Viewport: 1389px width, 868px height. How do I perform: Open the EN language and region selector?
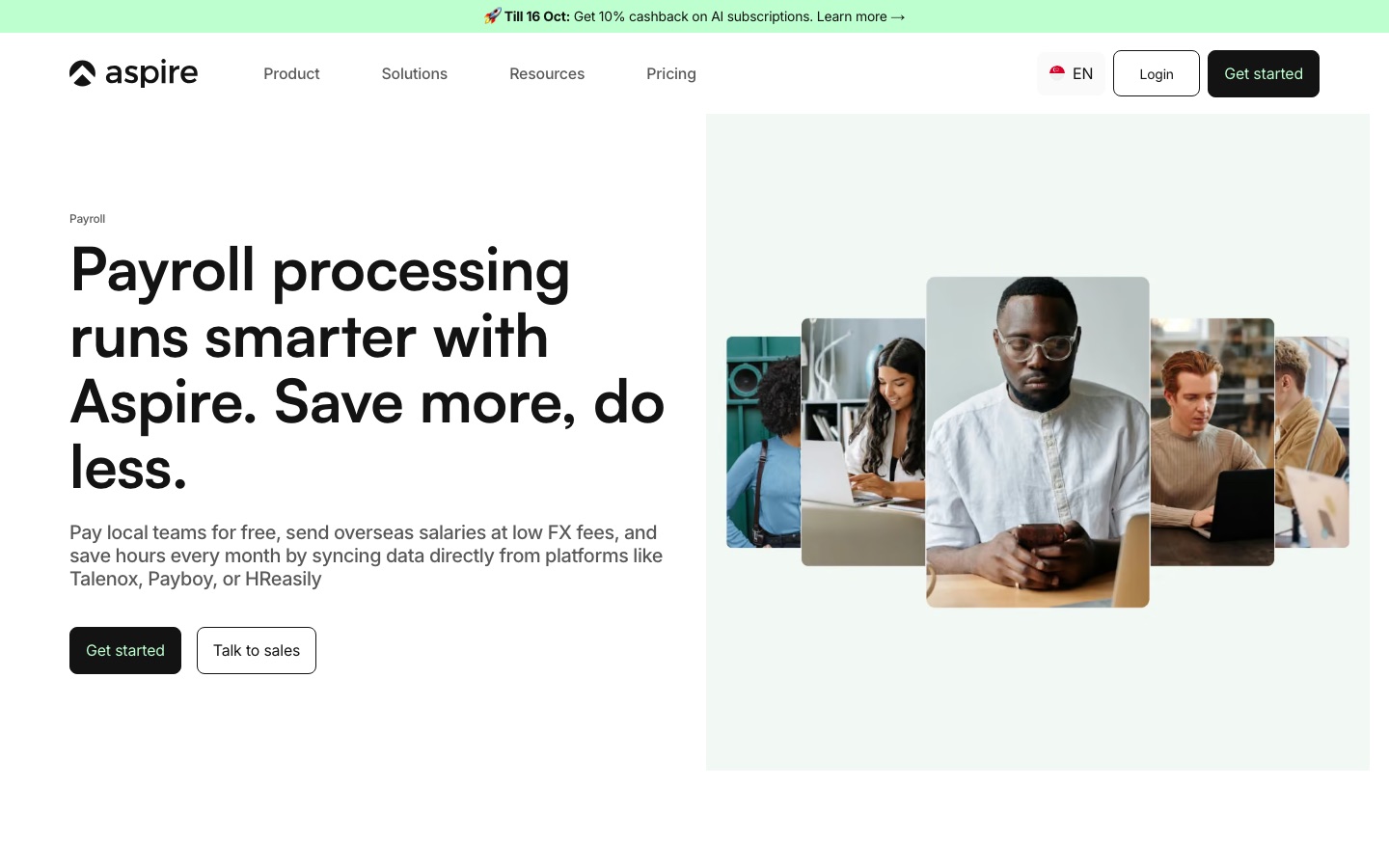coord(1071,73)
